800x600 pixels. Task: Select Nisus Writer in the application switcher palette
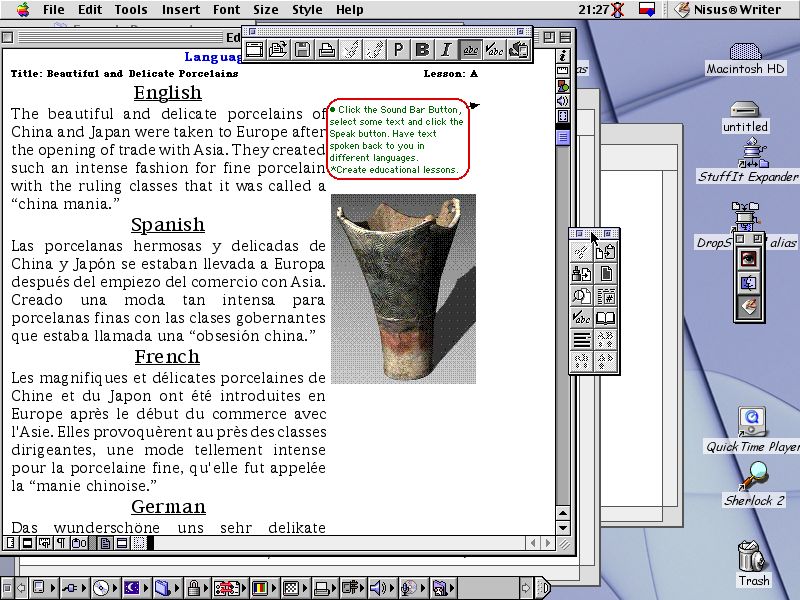748,307
